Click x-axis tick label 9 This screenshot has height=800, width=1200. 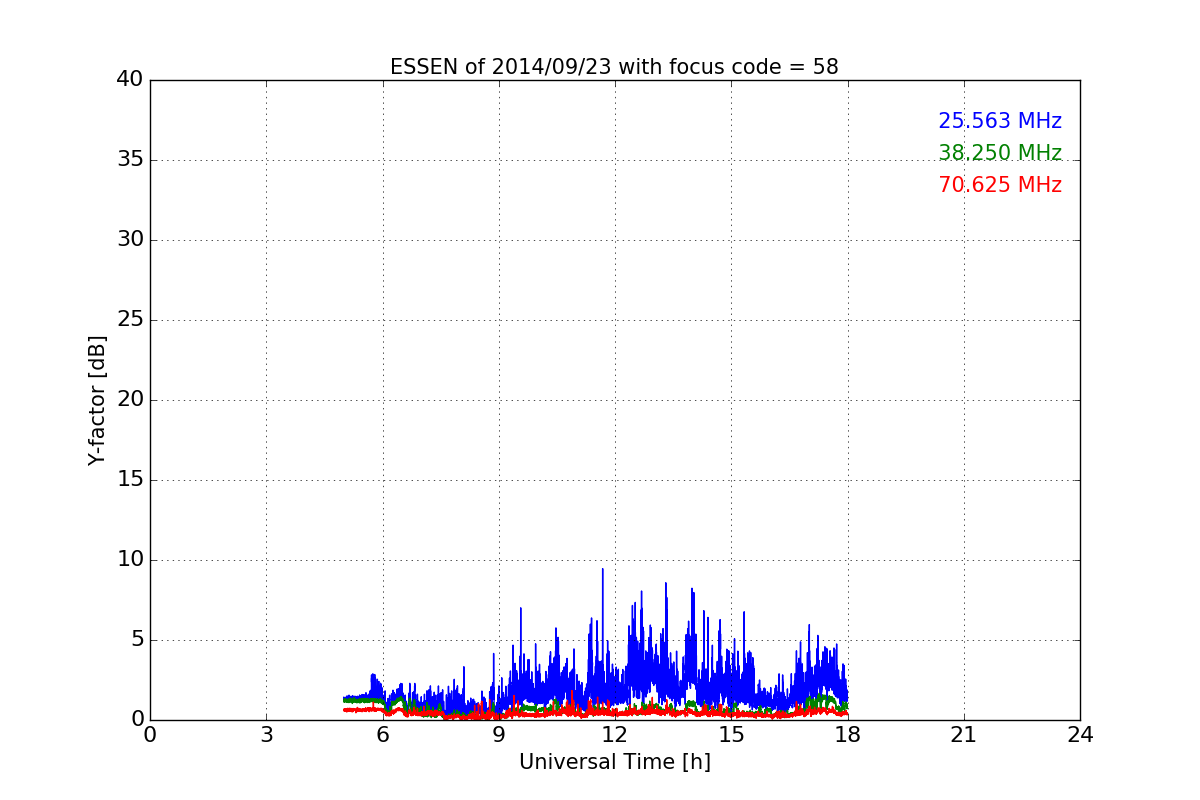[x=499, y=735]
